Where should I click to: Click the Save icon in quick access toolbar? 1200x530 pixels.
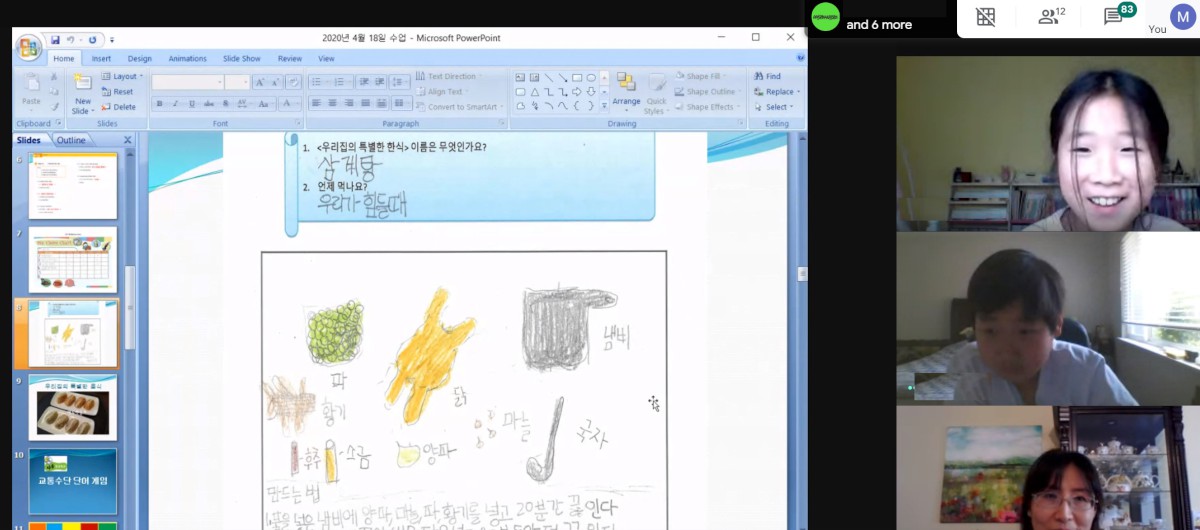pyautogui.click(x=53, y=39)
